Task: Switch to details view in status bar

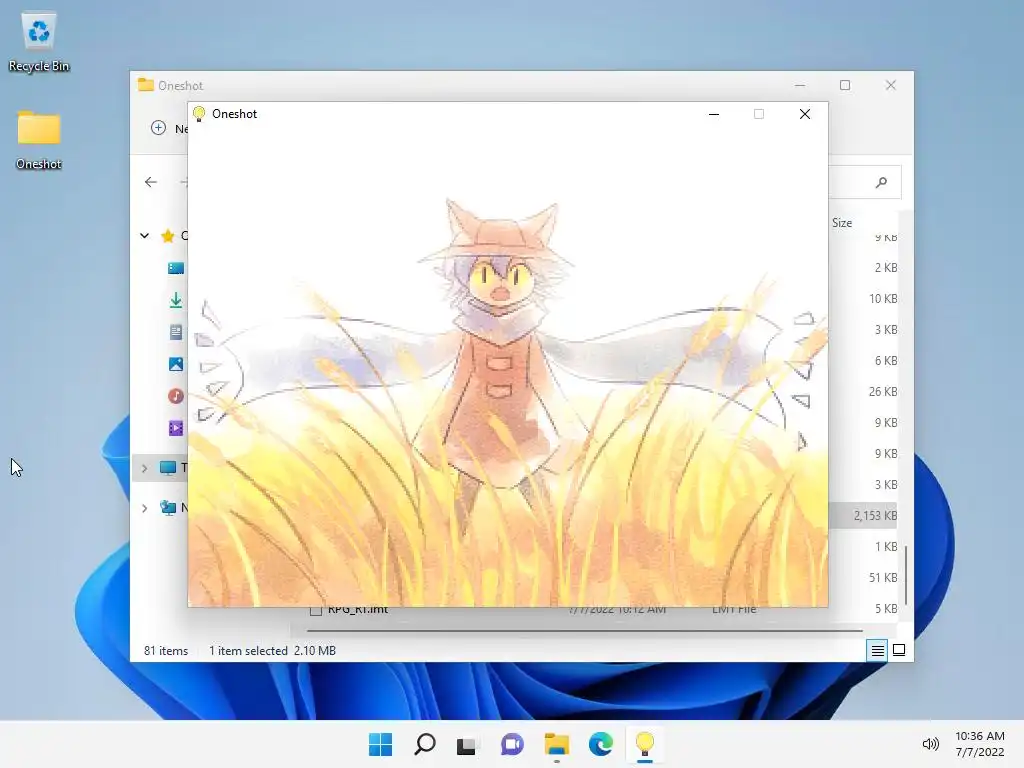Action: 877,650
